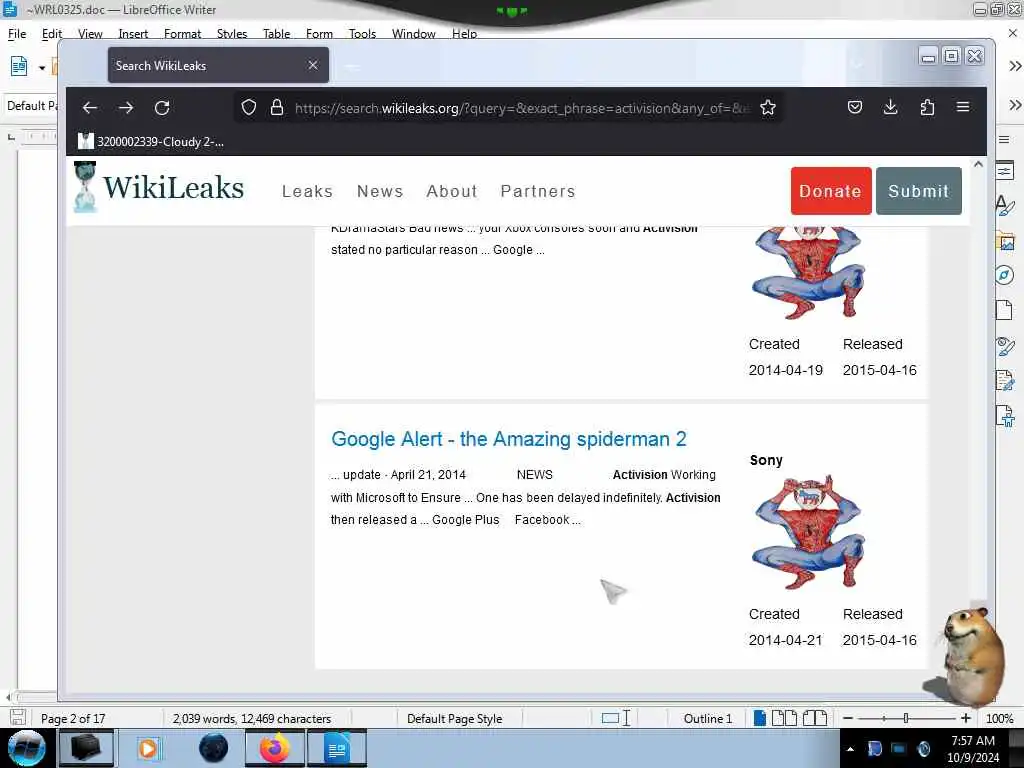Open Writer sidebar settings menu
The image size is (1024, 768).
point(1004,139)
